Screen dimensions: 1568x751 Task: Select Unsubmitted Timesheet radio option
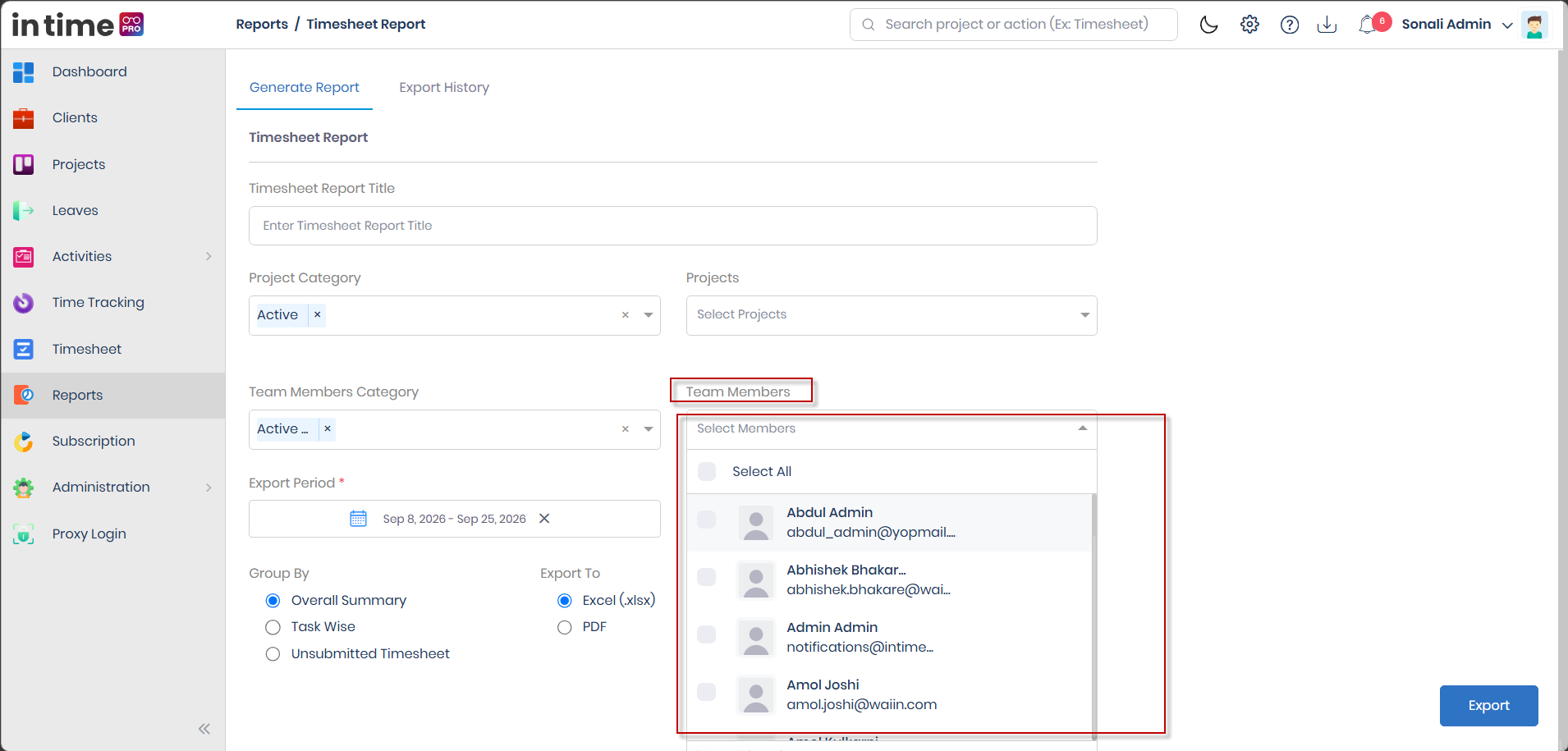click(x=273, y=654)
